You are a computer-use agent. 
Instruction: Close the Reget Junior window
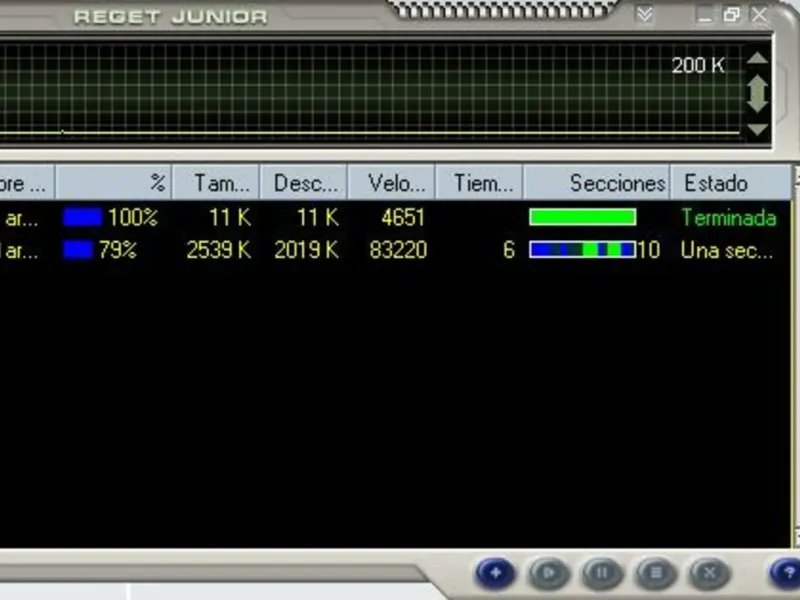point(760,15)
